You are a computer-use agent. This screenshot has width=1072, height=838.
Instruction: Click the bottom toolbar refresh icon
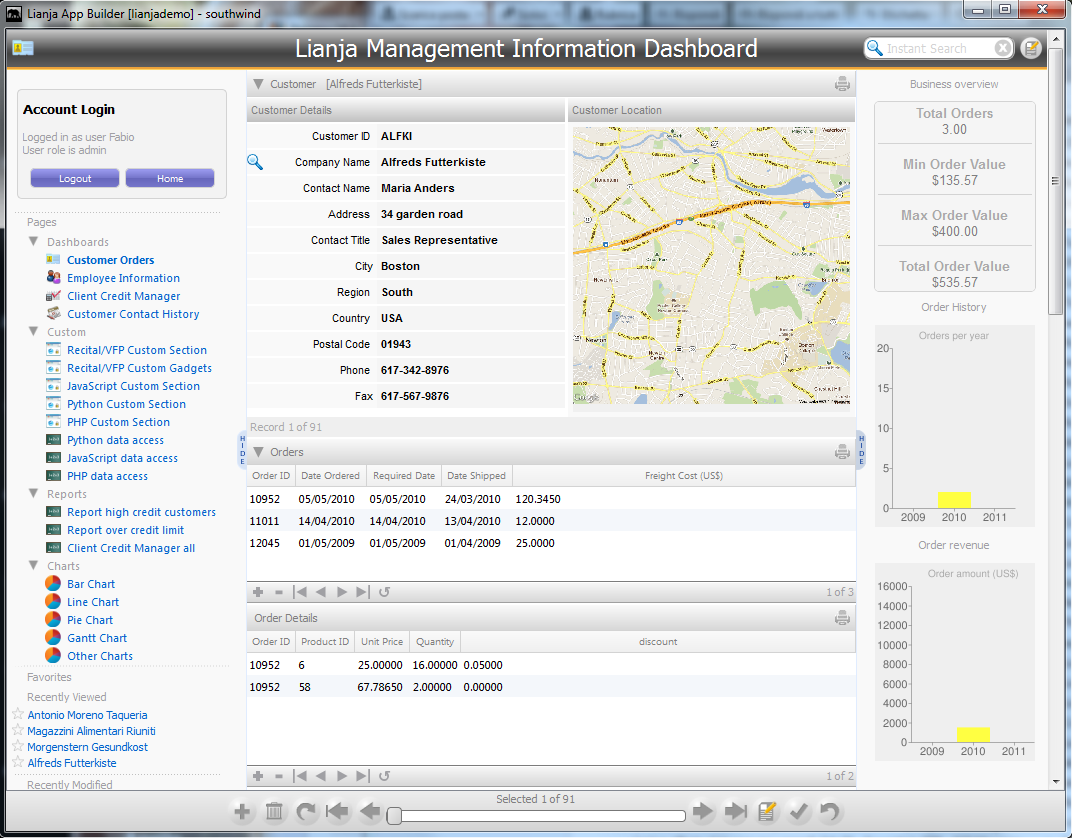click(306, 811)
